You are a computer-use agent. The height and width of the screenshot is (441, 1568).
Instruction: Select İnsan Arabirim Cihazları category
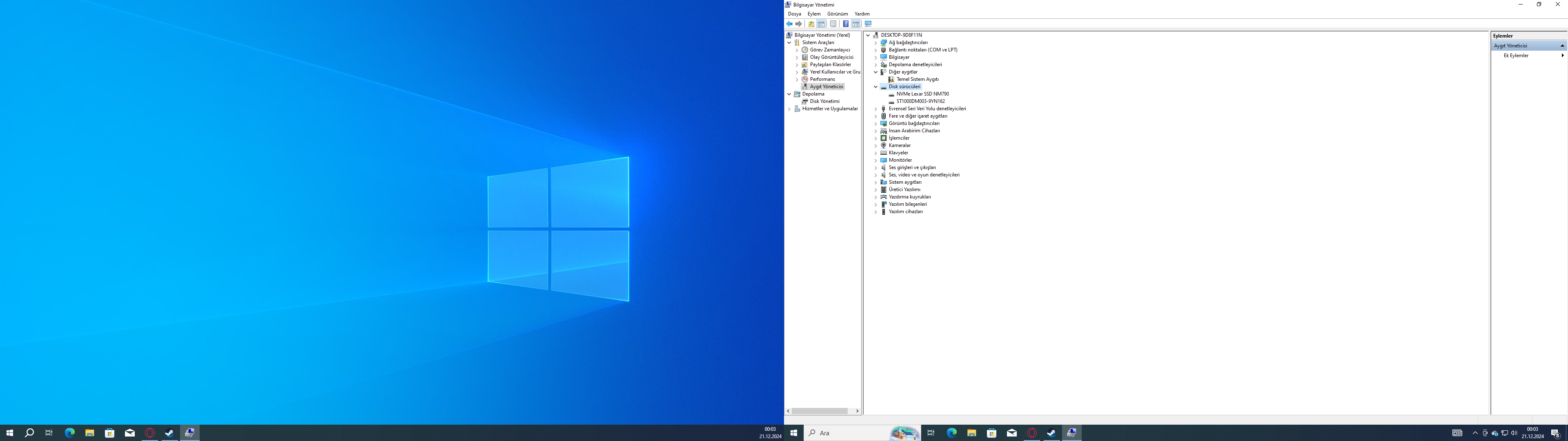(914, 131)
